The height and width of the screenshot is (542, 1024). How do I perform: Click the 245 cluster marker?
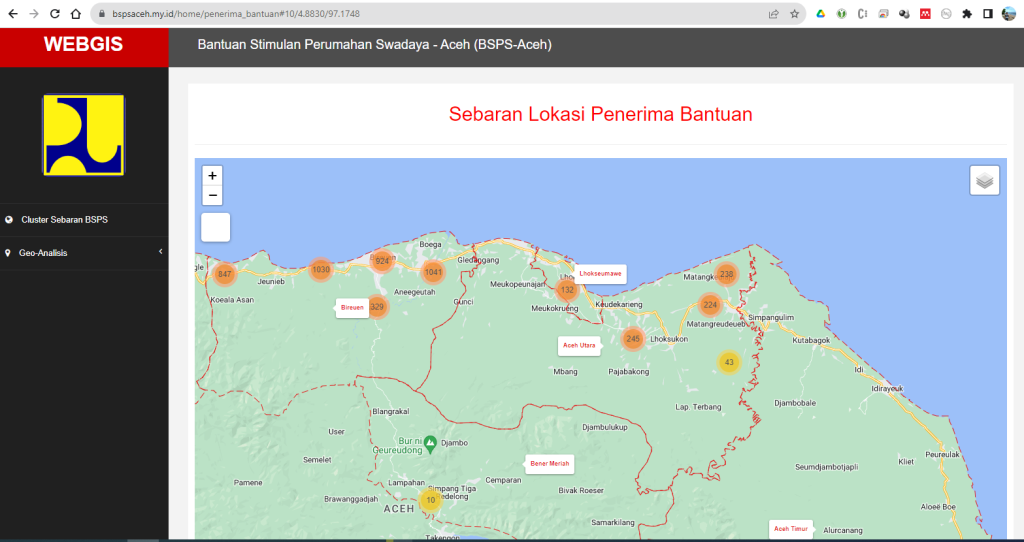[633, 339]
